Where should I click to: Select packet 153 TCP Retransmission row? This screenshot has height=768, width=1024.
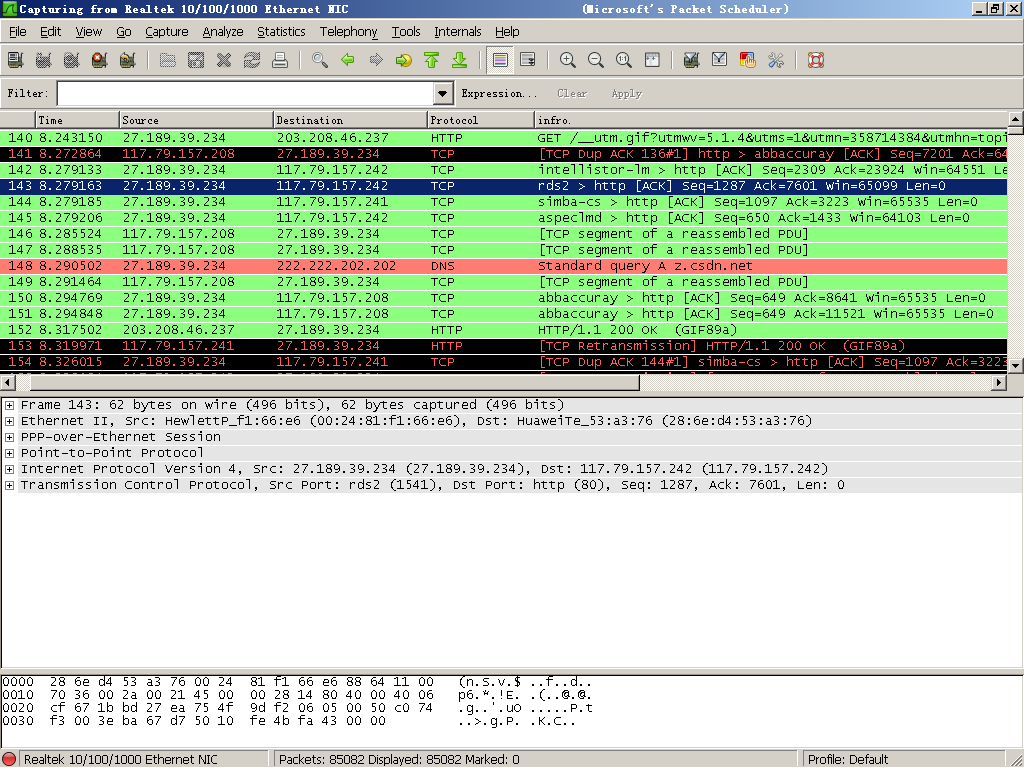pos(504,346)
